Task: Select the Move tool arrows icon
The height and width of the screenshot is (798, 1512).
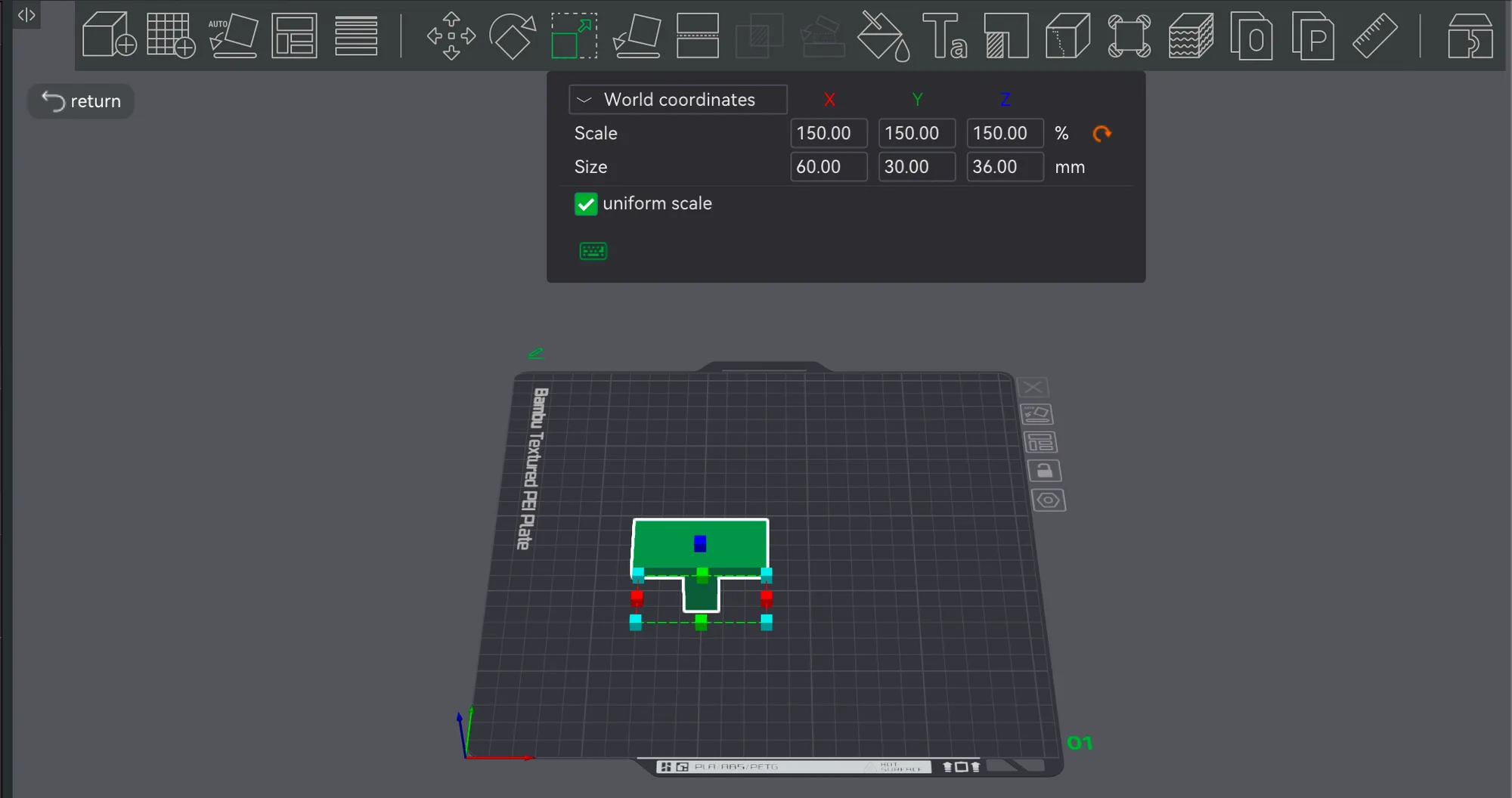Action: click(x=451, y=36)
